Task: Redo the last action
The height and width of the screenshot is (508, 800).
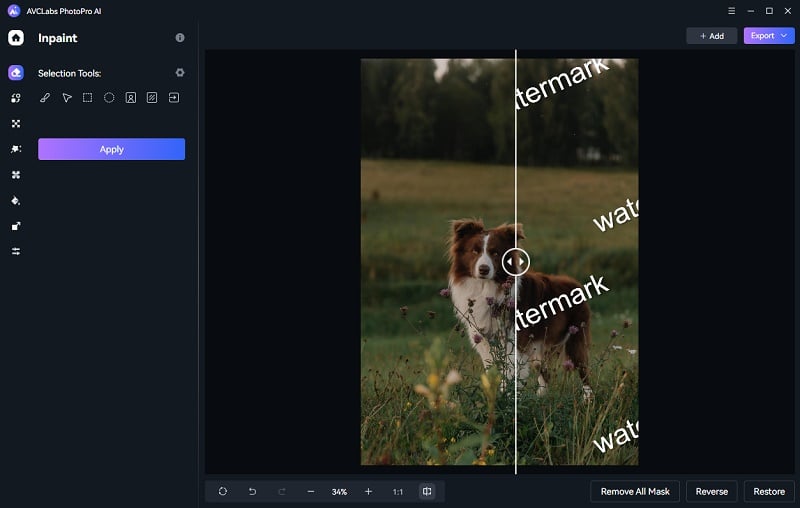Action: [x=282, y=491]
